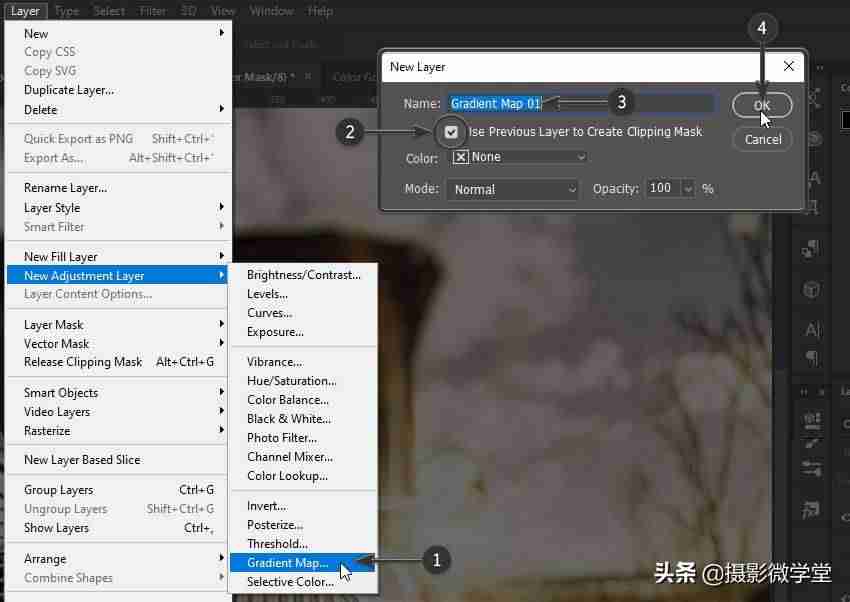Select Curves adjustment layer

tap(302, 313)
